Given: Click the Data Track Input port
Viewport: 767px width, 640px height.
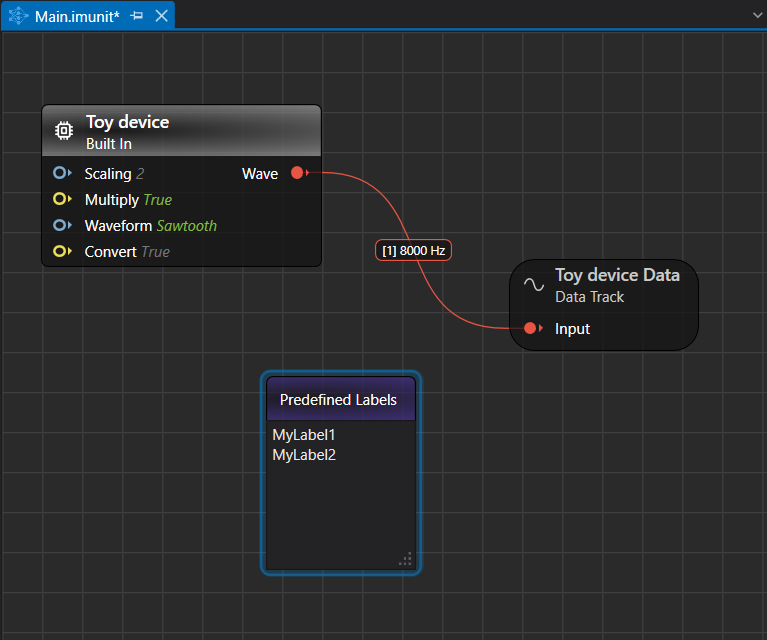Looking at the screenshot, I should [x=531, y=328].
